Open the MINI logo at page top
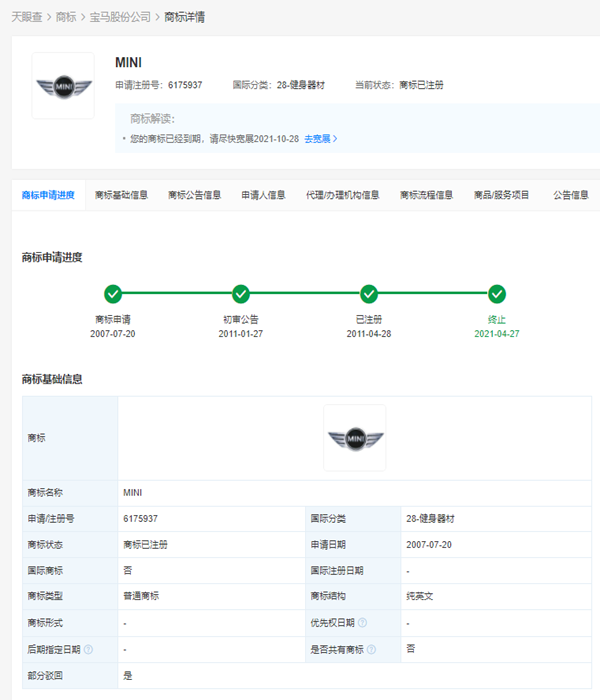 click(63, 86)
